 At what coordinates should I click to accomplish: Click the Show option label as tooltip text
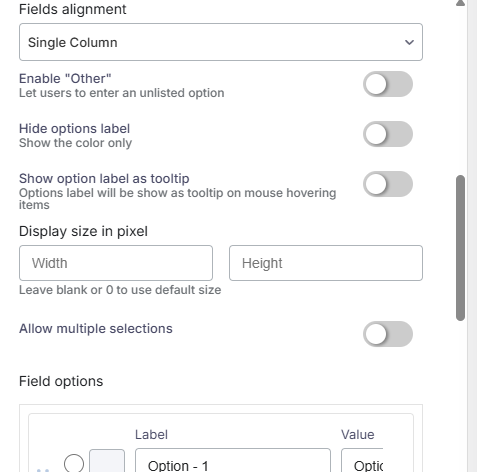(x=104, y=179)
